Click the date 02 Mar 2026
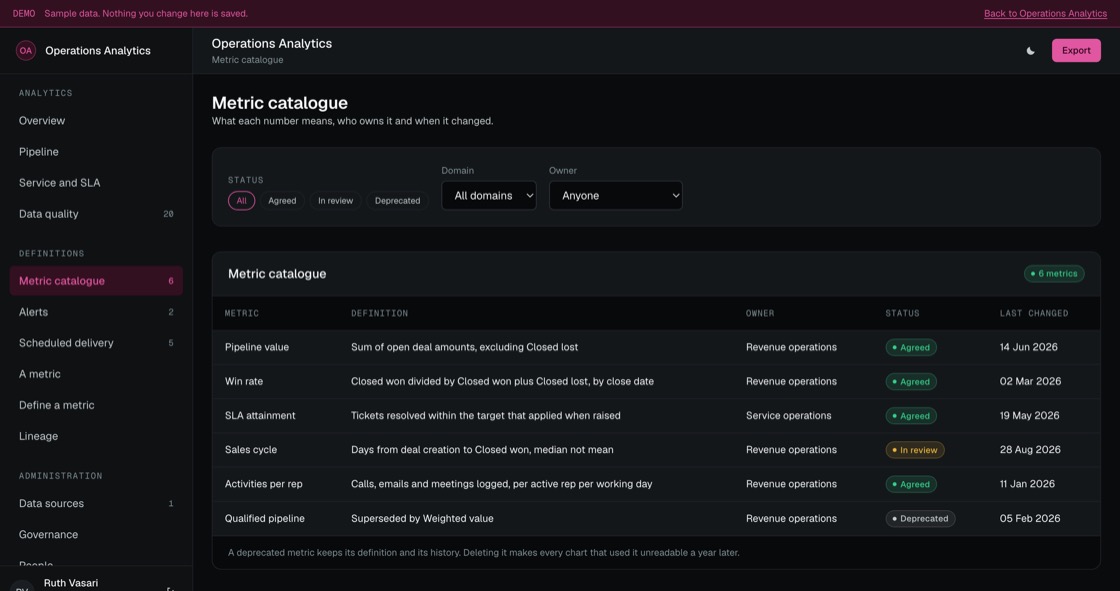The image size is (1120, 591). pyautogui.click(x=1030, y=382)
